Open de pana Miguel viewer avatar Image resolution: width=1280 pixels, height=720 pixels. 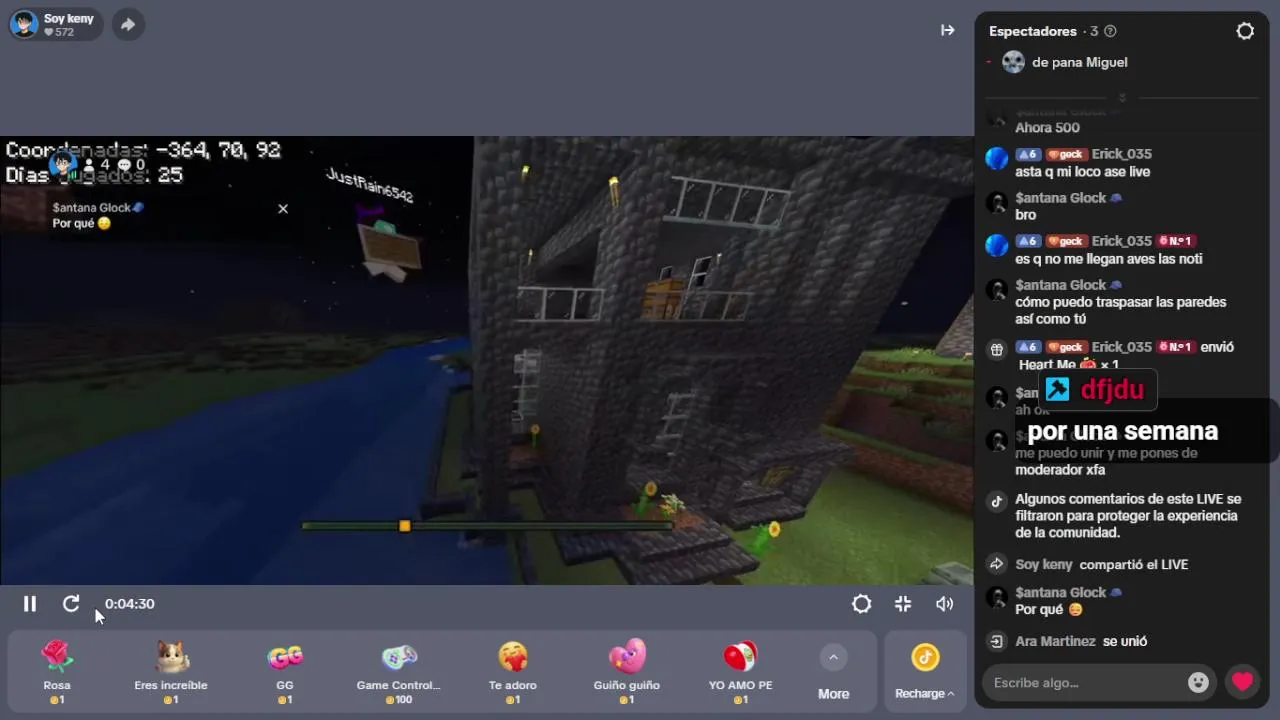[1013, 62]
